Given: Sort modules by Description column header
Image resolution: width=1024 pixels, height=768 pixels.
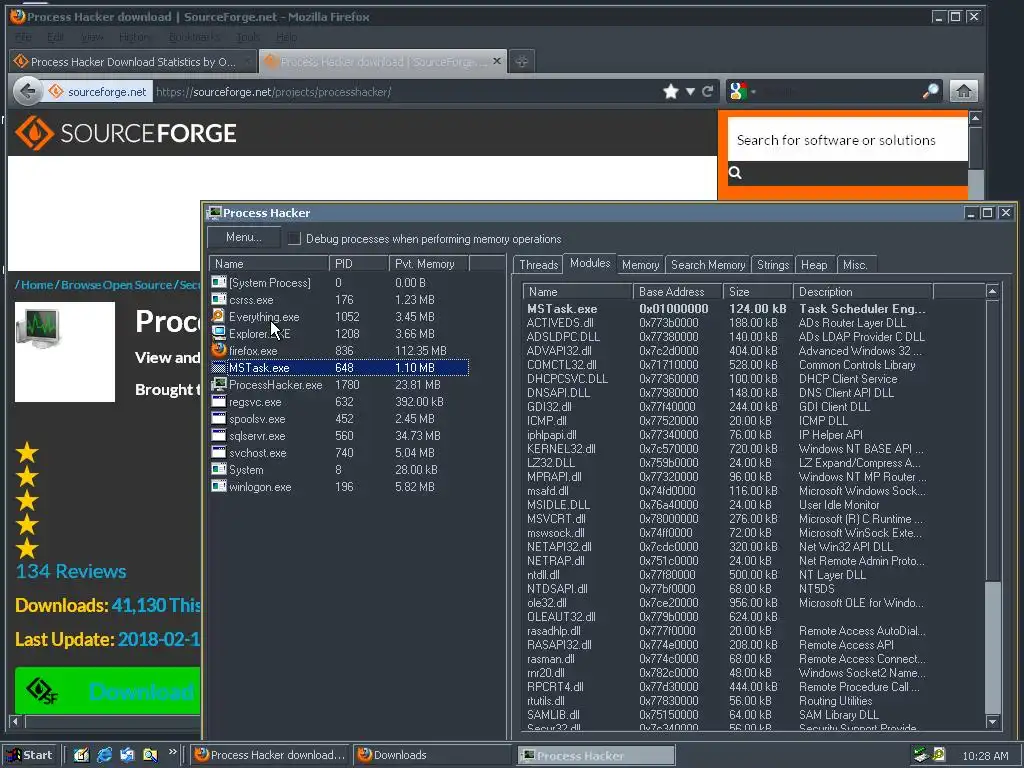Looking at the screenshot, I should pos(862,292).
